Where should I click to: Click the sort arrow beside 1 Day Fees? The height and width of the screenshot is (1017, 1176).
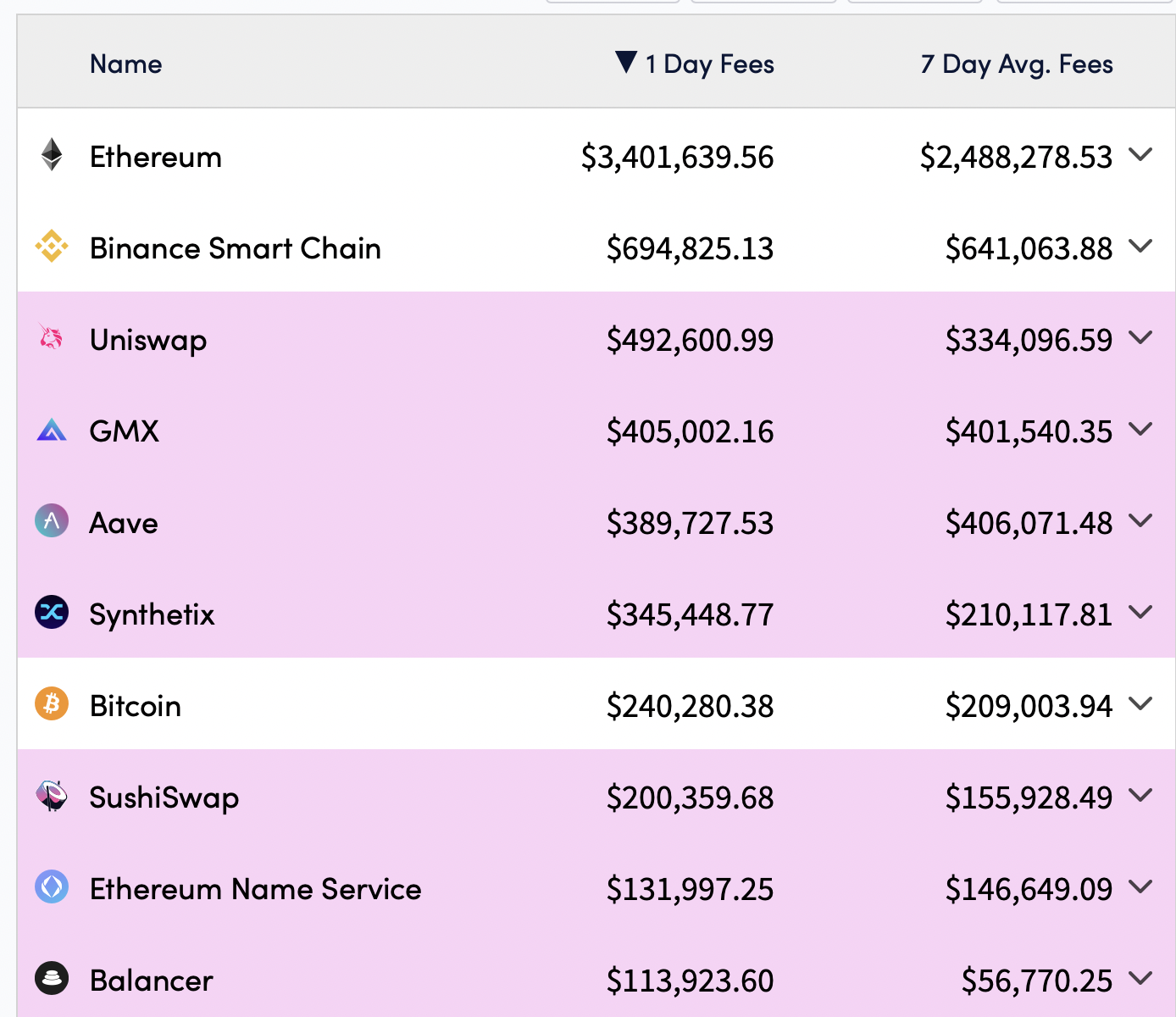[626, 62]
